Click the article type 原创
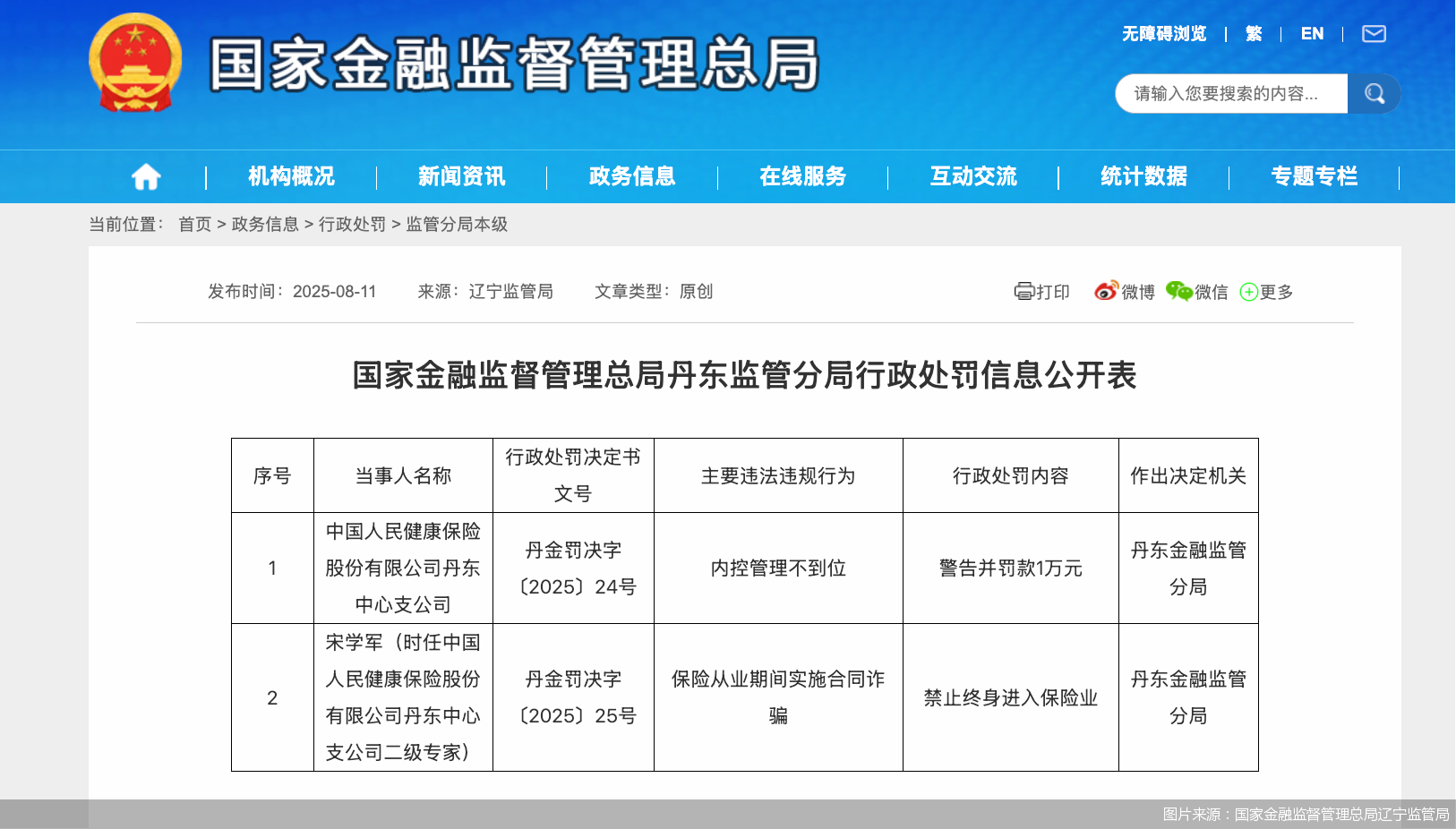Image resolution: width=1456 pixels, height=829 pixels. click(x=696, y=292)
